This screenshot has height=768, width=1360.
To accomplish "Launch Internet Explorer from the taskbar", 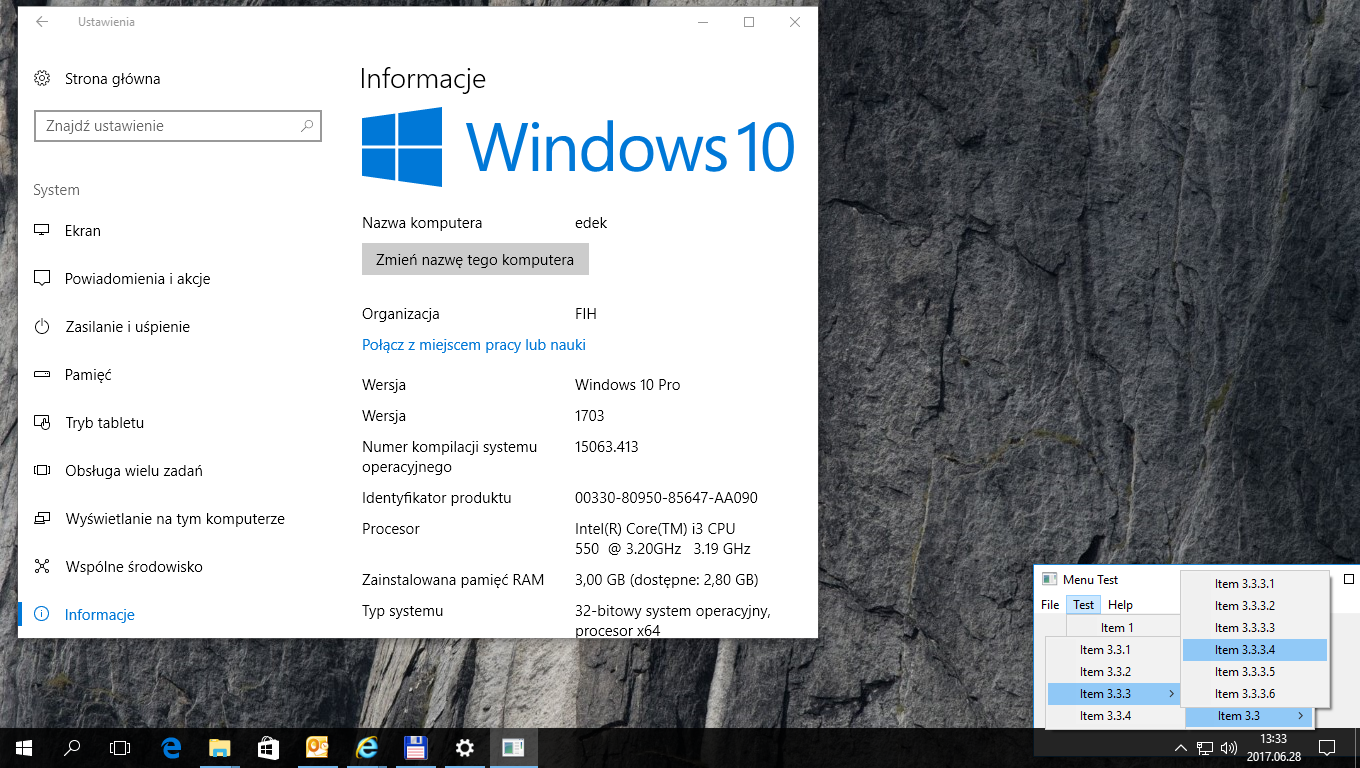I will point(367,747).
